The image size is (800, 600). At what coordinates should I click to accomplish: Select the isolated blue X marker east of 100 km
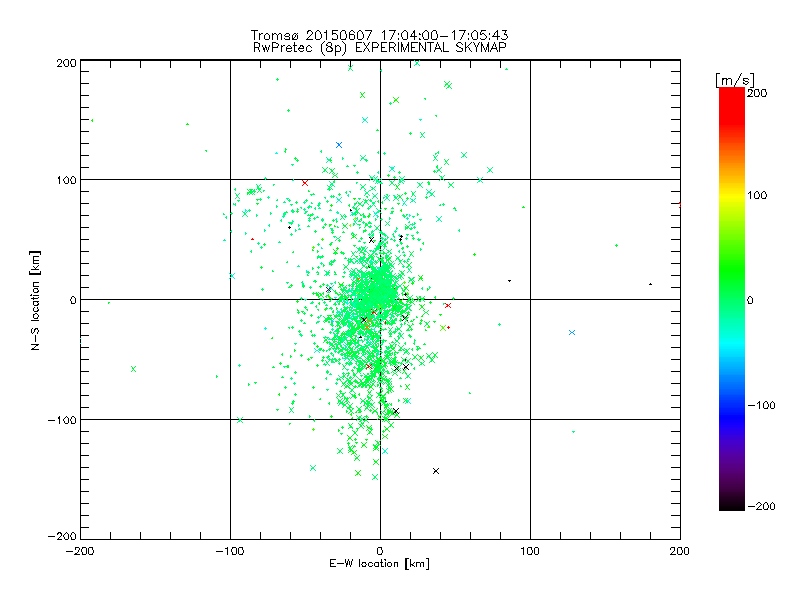[572, 333]
